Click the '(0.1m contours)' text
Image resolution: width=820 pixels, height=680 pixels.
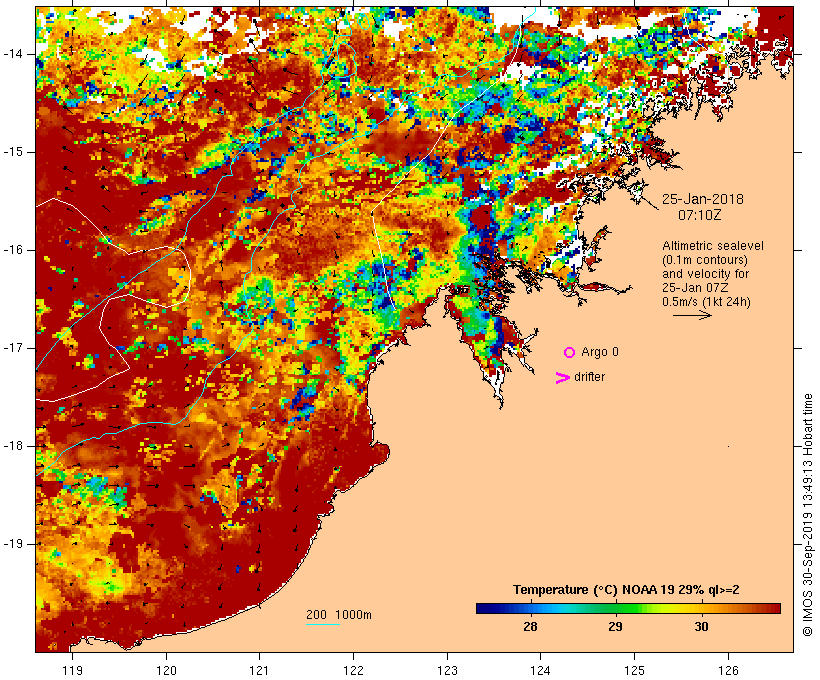pos(705,260)
